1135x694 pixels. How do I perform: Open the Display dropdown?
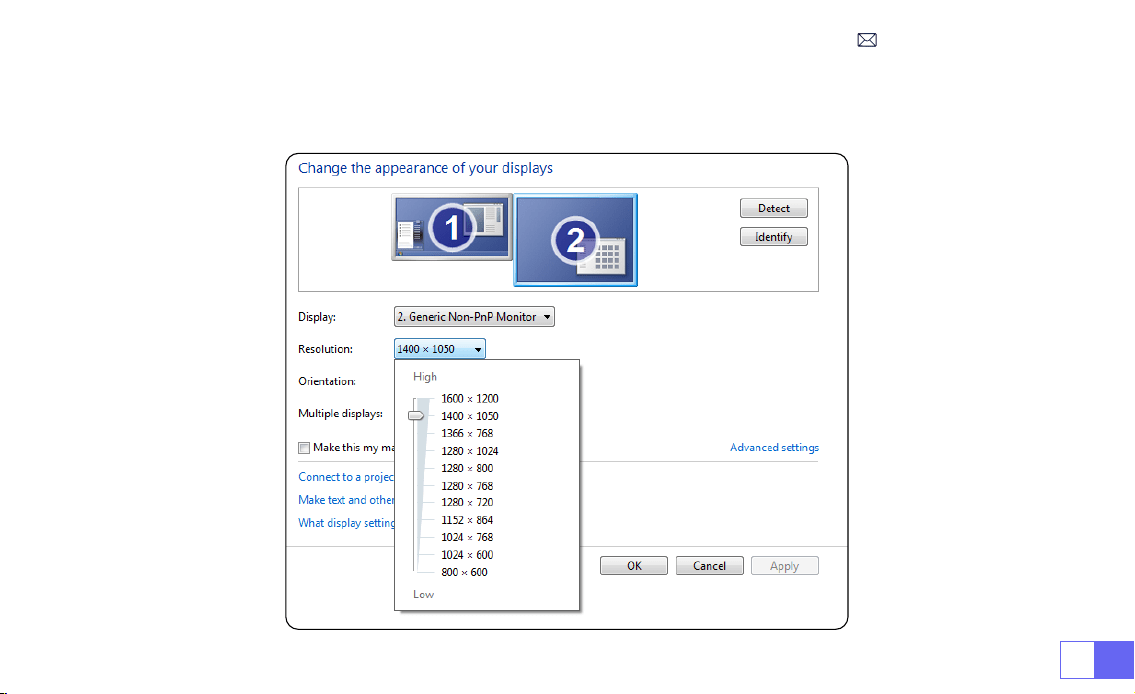[x=474, y=317]
